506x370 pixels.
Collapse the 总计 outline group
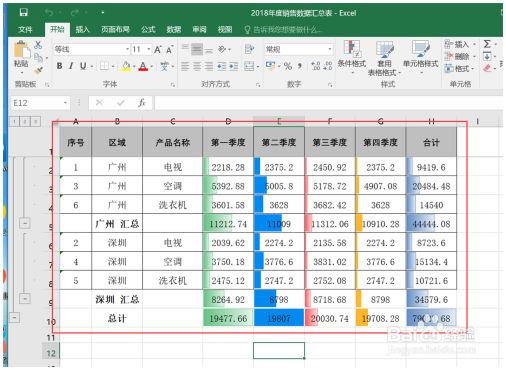coord(14,317)
